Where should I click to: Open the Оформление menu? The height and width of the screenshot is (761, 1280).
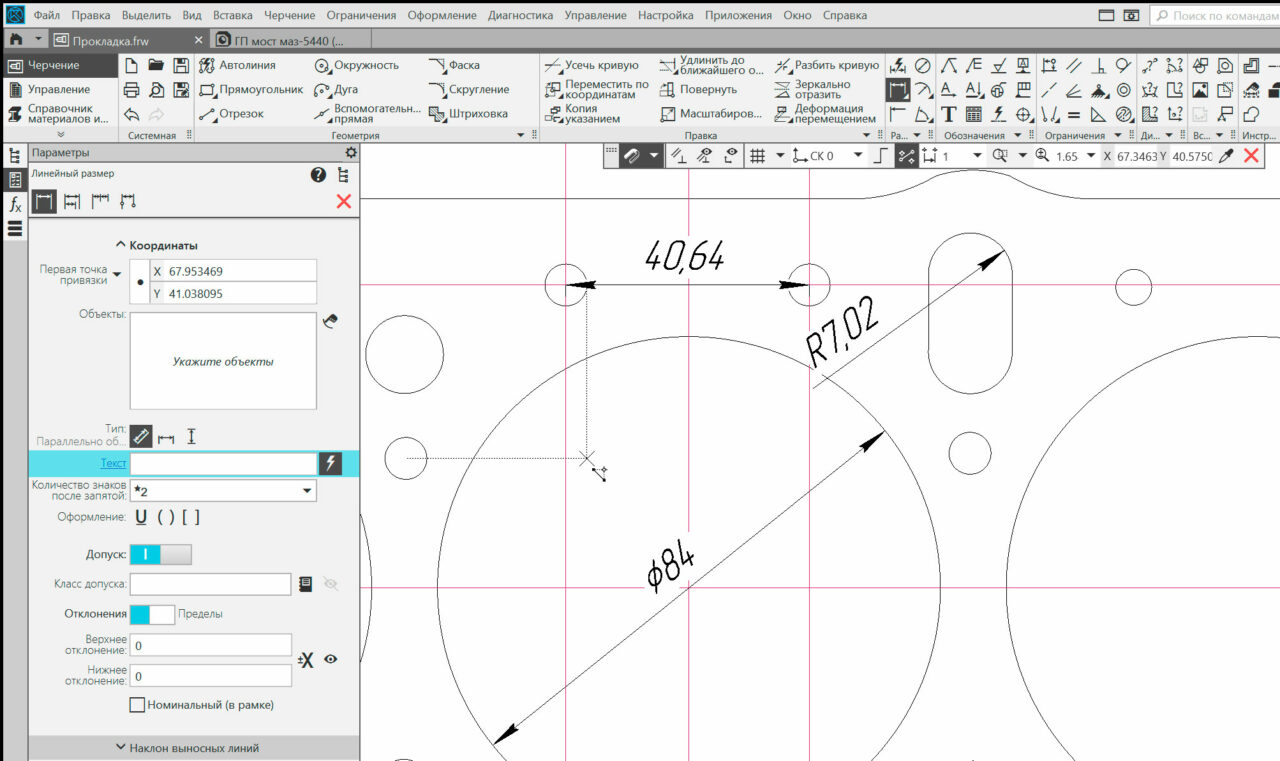click(x=441, y=16)
